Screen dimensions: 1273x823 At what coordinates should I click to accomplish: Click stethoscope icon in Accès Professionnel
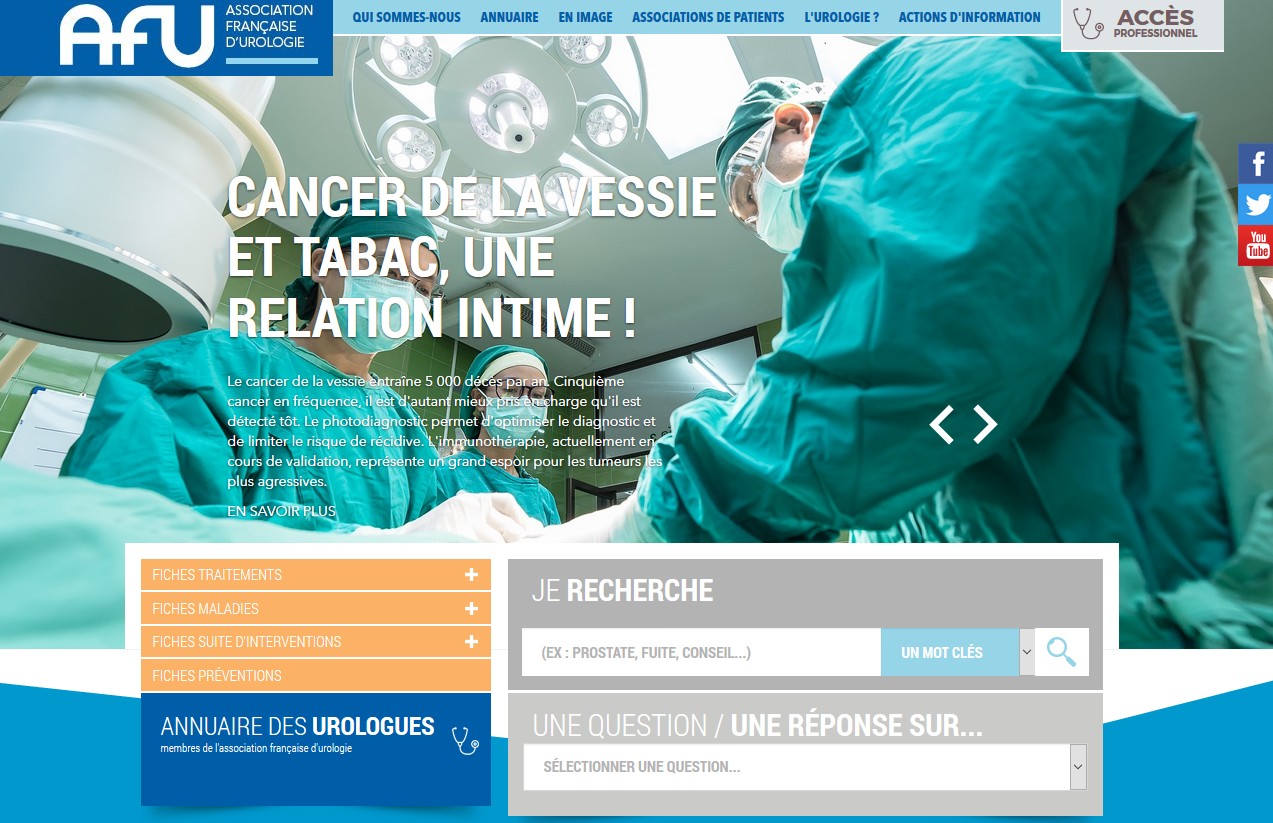point(1088,23)
